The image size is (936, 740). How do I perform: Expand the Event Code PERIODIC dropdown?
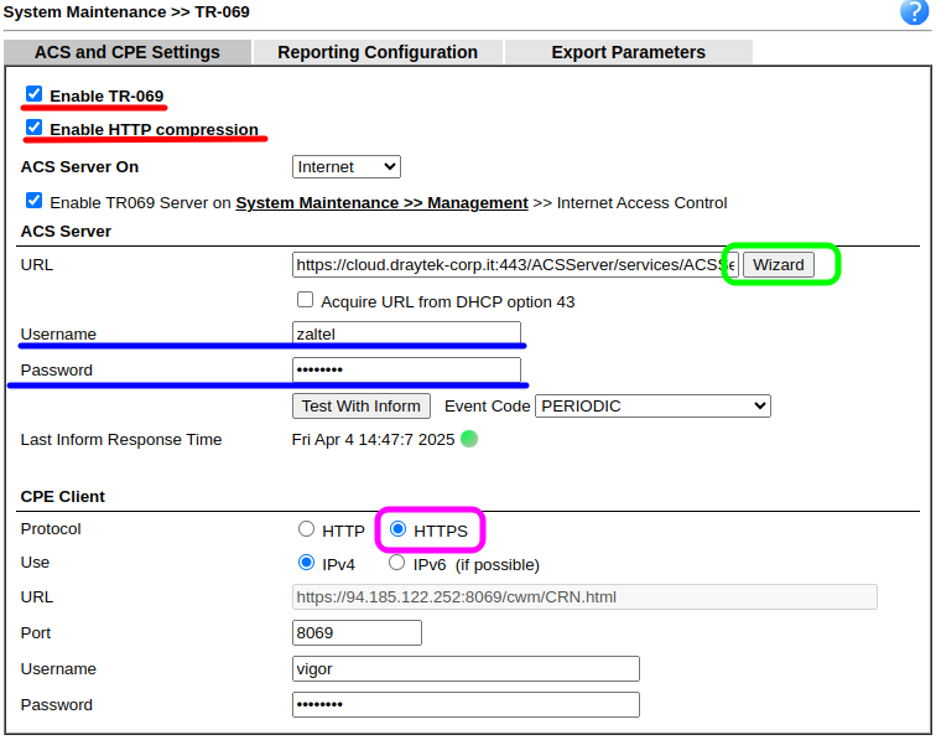653,406
